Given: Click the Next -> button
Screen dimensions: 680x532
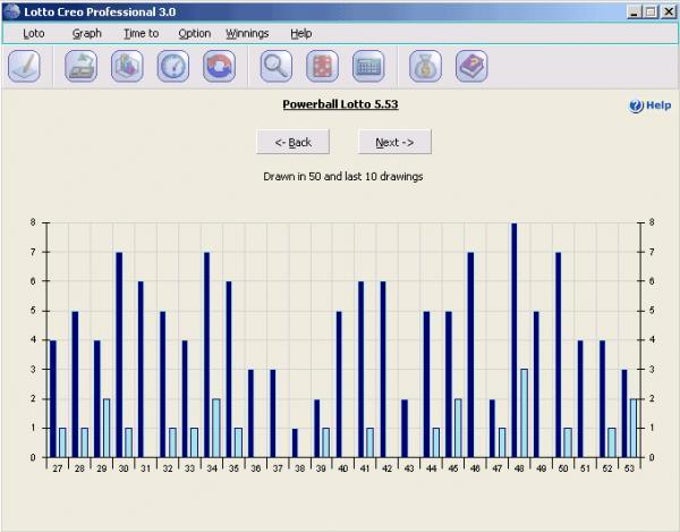Looking at the screenshot, I should (395, 142).
